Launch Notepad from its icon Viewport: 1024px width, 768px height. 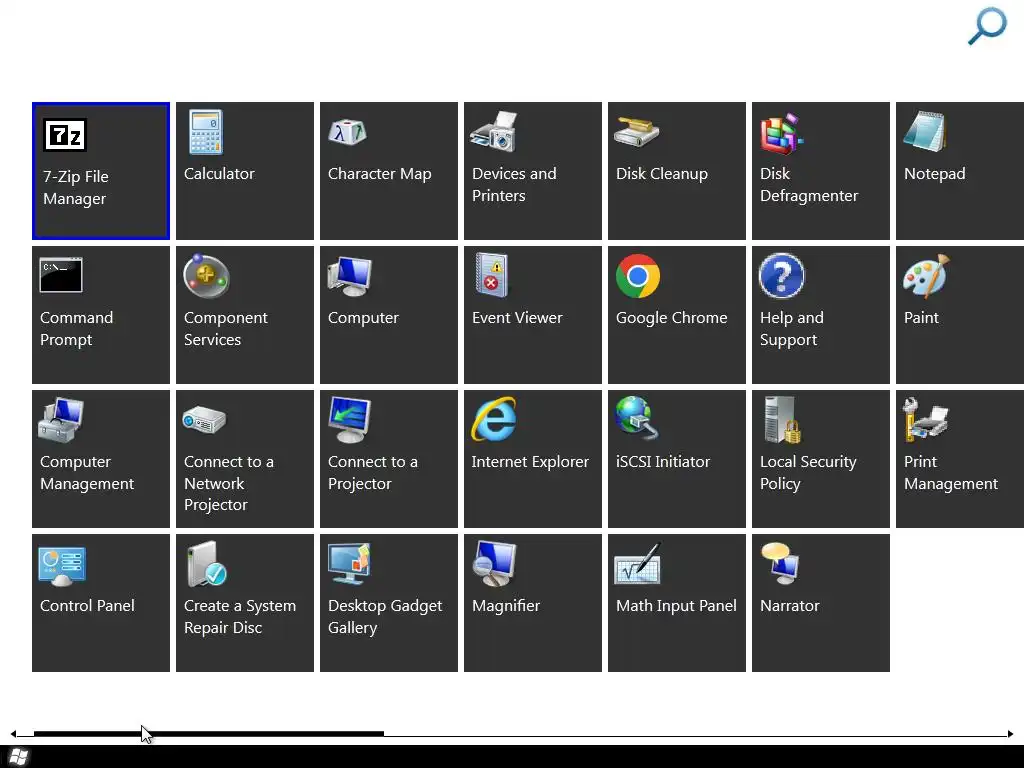coord(925,132)
